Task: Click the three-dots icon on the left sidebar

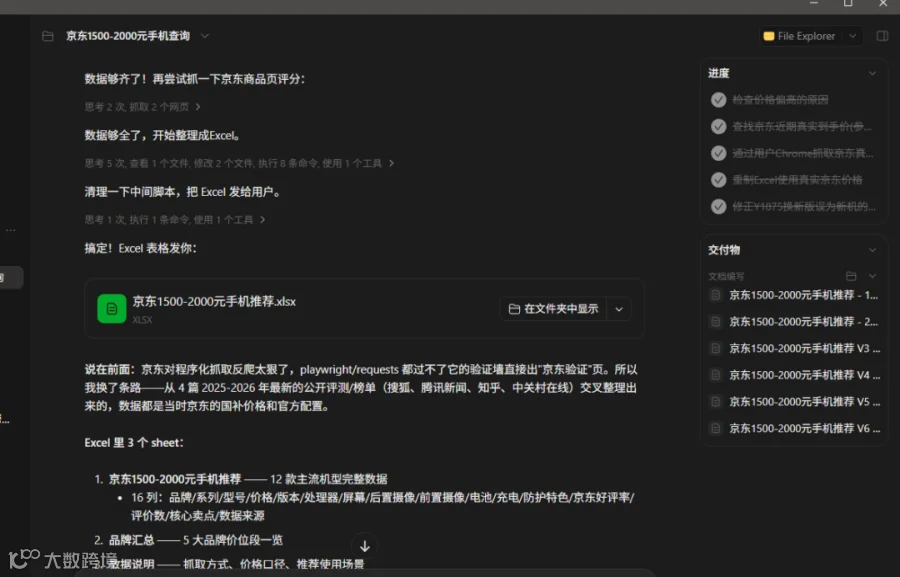Action: pyautogui.click(x=10, y=230)
